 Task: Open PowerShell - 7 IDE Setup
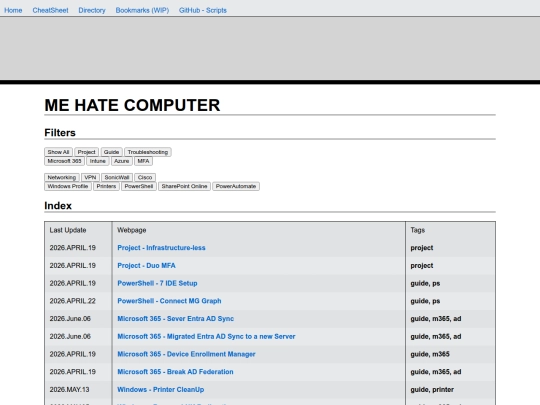(157, 283)
